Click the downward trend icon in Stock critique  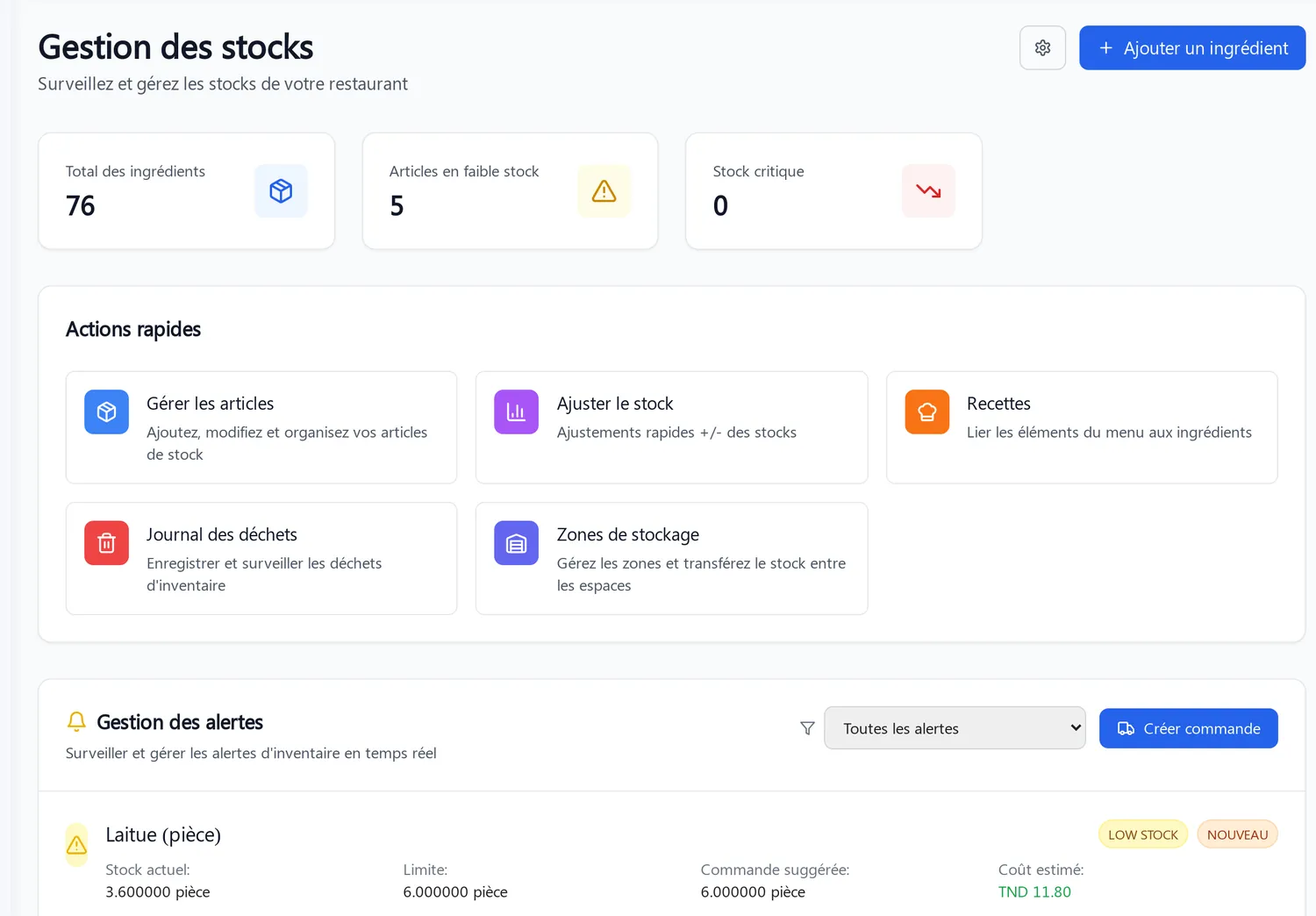click(928, 190)
